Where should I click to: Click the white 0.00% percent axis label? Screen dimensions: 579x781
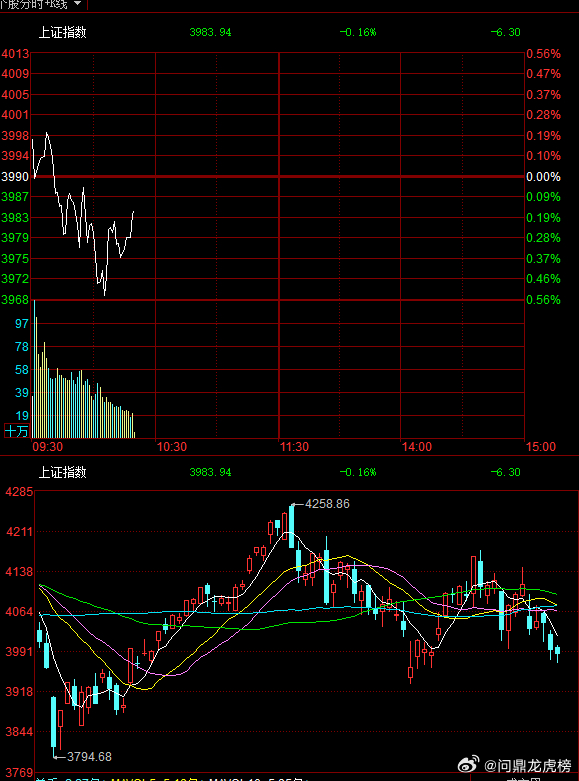tap(543, 177)
